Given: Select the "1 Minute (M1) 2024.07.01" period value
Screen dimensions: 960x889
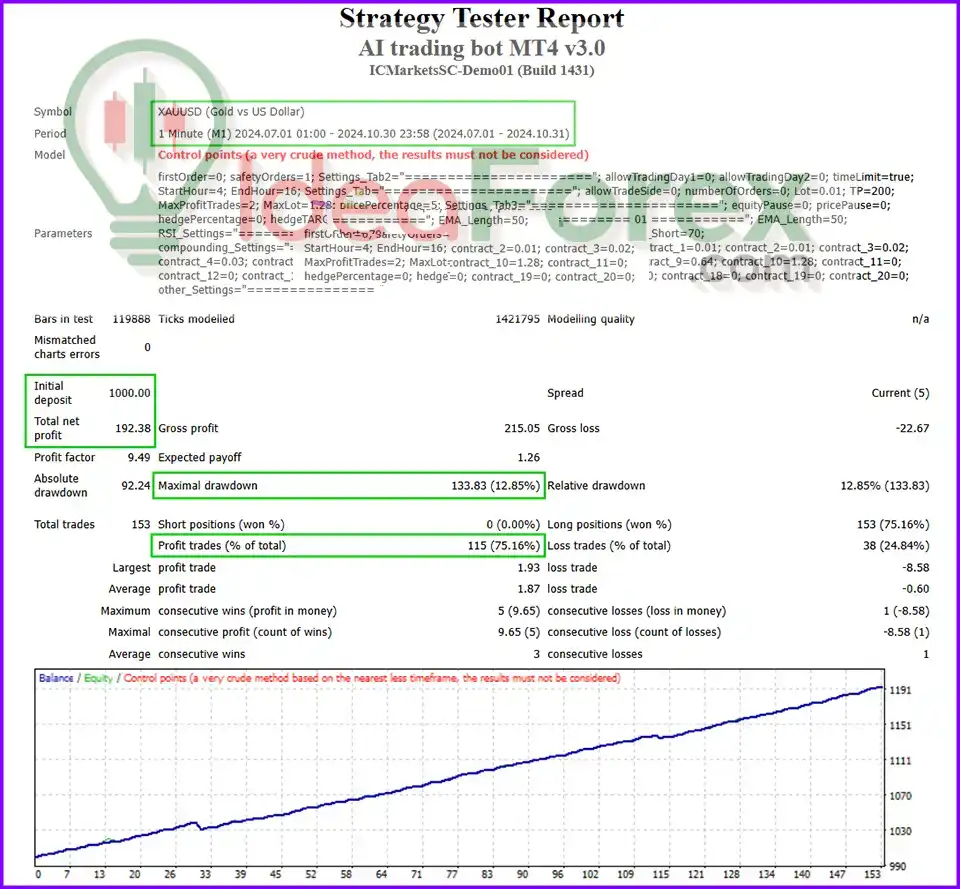Looking at the screenshot, I should (x=364, y=133).
